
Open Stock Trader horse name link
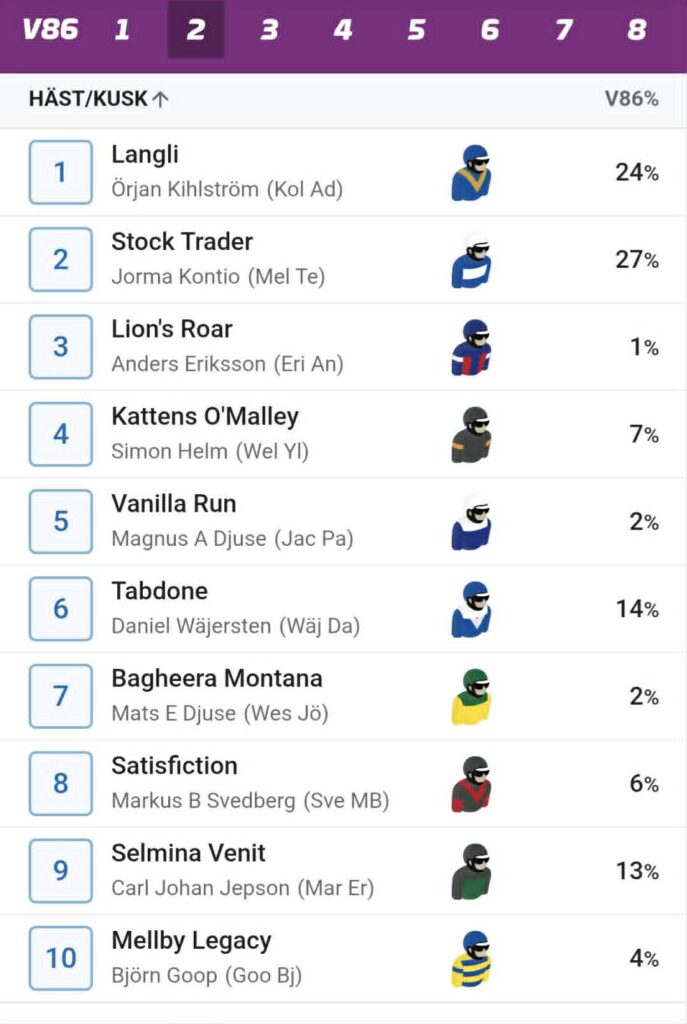tap(182, 242)
